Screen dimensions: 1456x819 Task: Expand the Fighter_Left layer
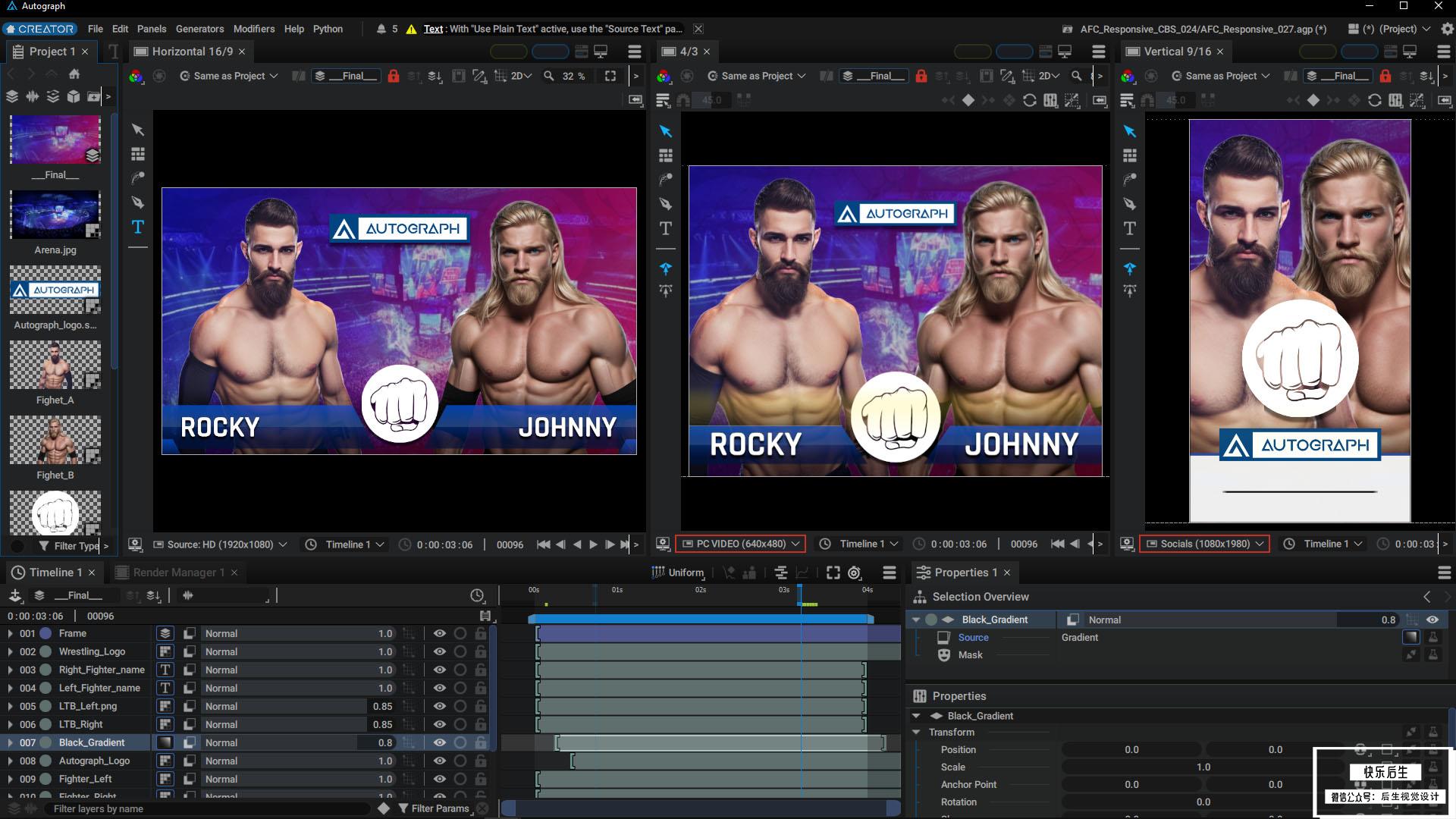(10, 779)
